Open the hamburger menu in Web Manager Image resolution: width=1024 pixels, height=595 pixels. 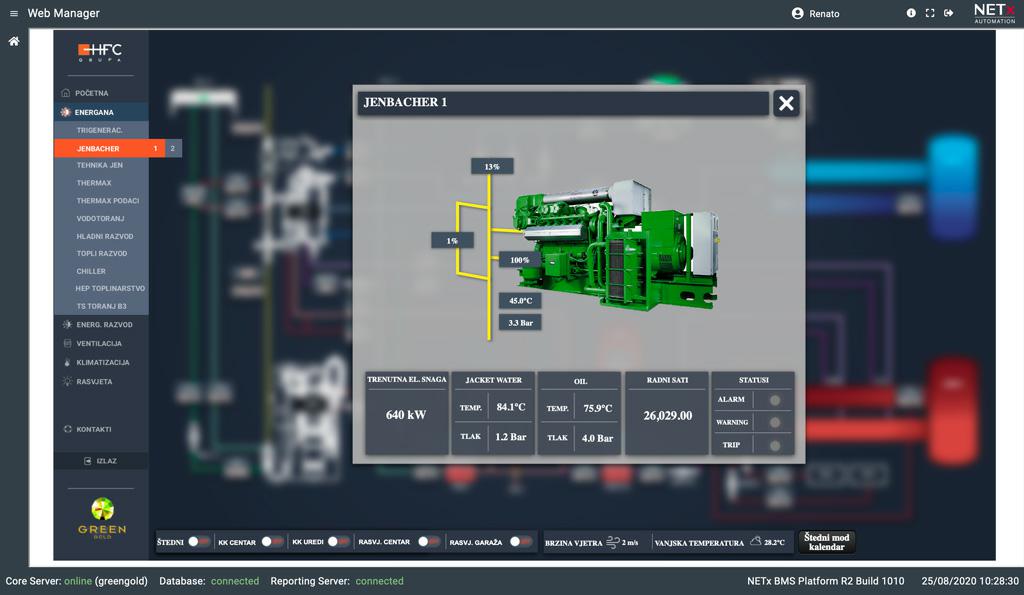pos(14,14)
